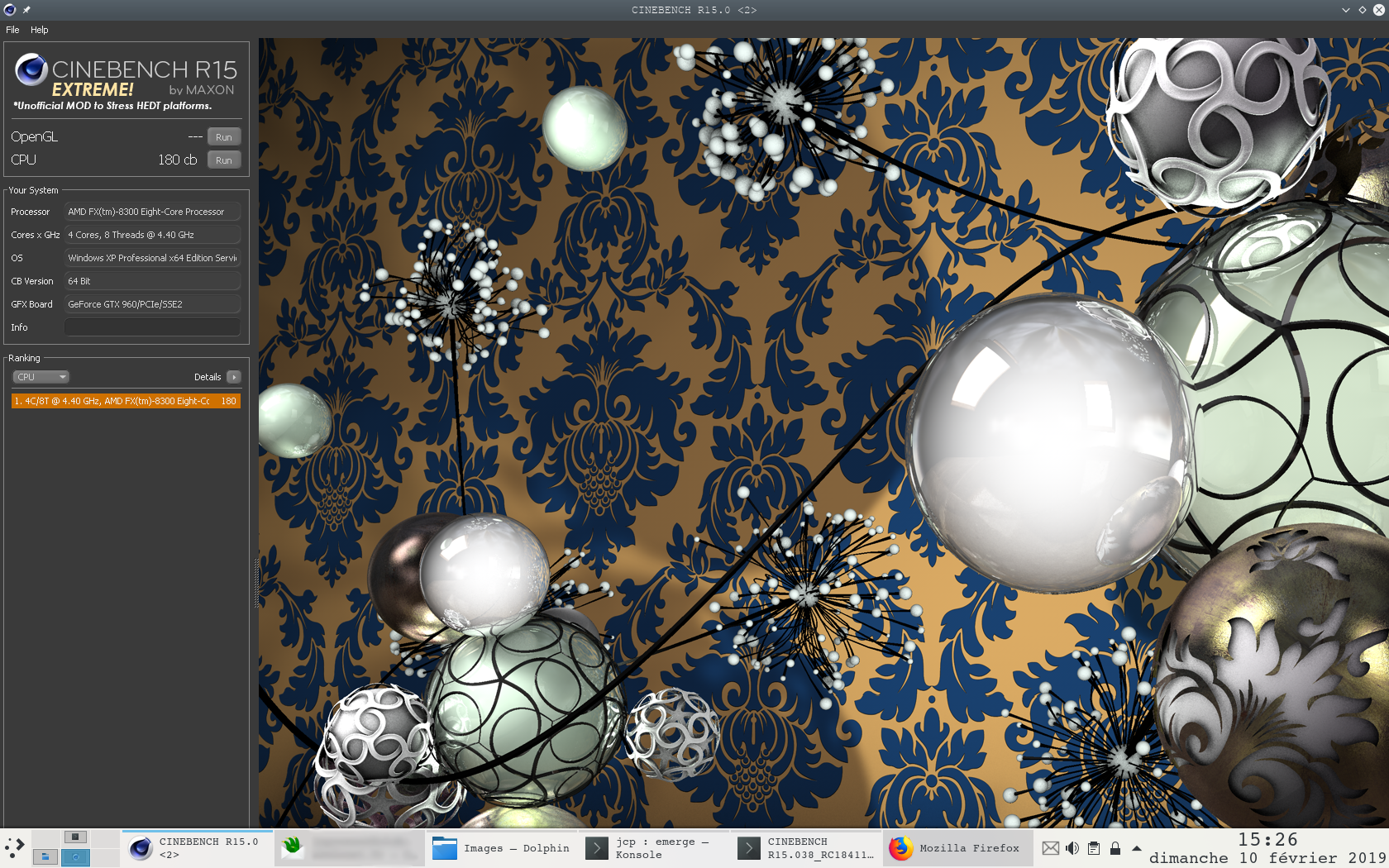Open the File menu
Screen dimensions: 1389x868
pyautogui.click(x=12, y=30)
